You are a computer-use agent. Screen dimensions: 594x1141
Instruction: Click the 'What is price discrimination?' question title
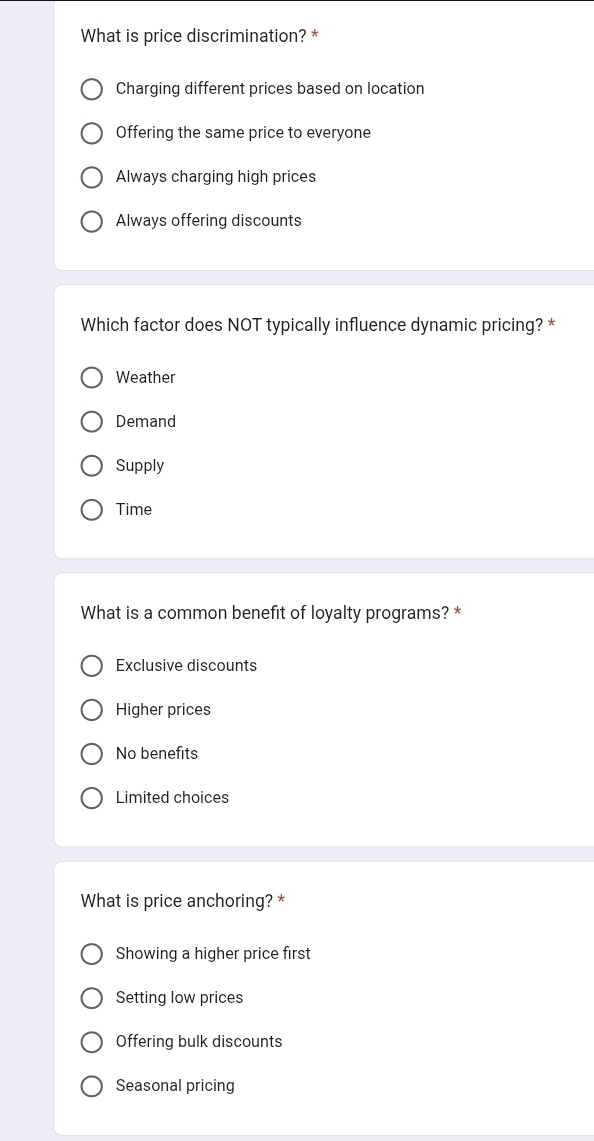coord(194,36)
